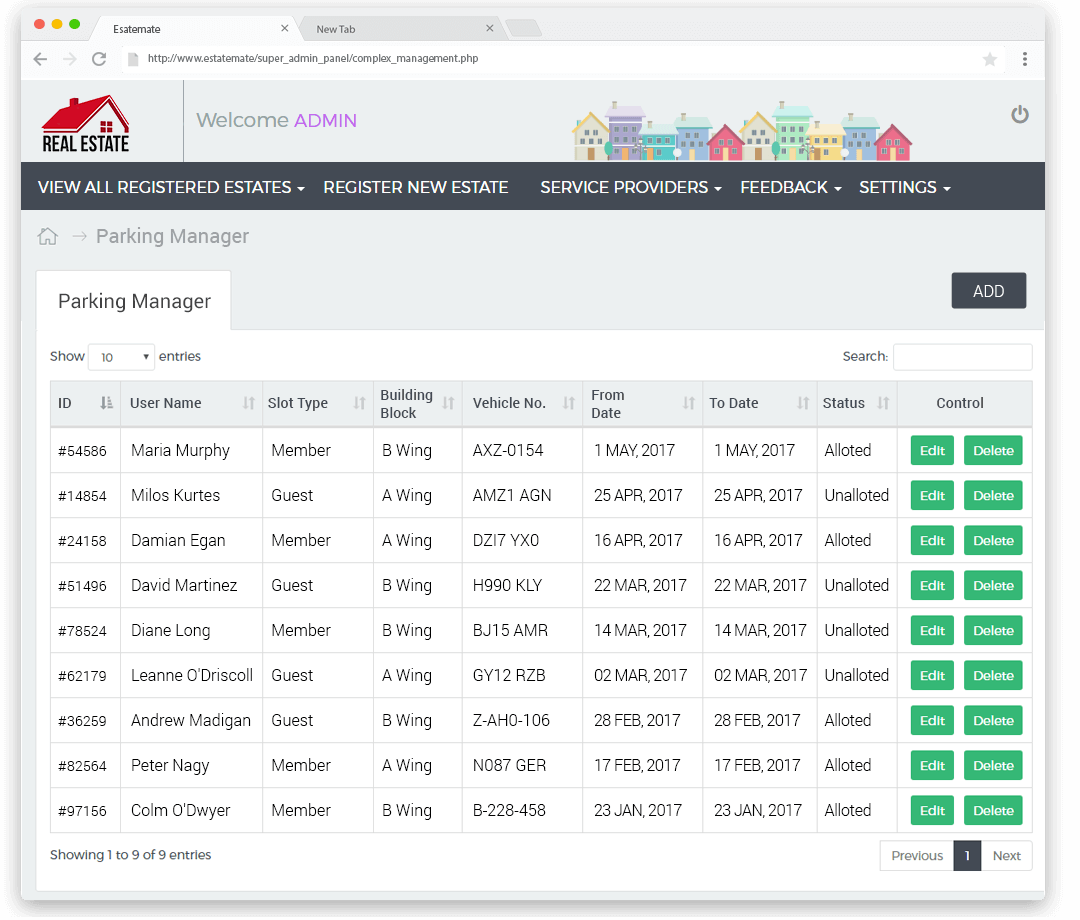
Task: Sort by the Status column arrows
Action: [883, 403]
